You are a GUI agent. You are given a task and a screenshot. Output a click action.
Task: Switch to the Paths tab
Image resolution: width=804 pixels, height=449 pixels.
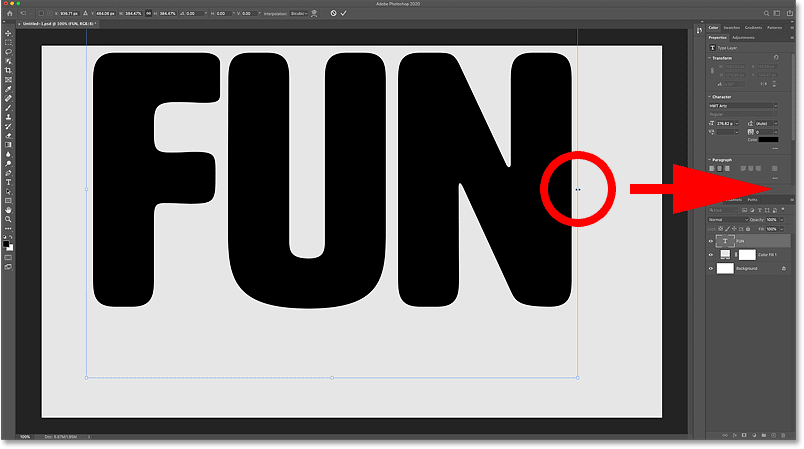tap(752, 200)
